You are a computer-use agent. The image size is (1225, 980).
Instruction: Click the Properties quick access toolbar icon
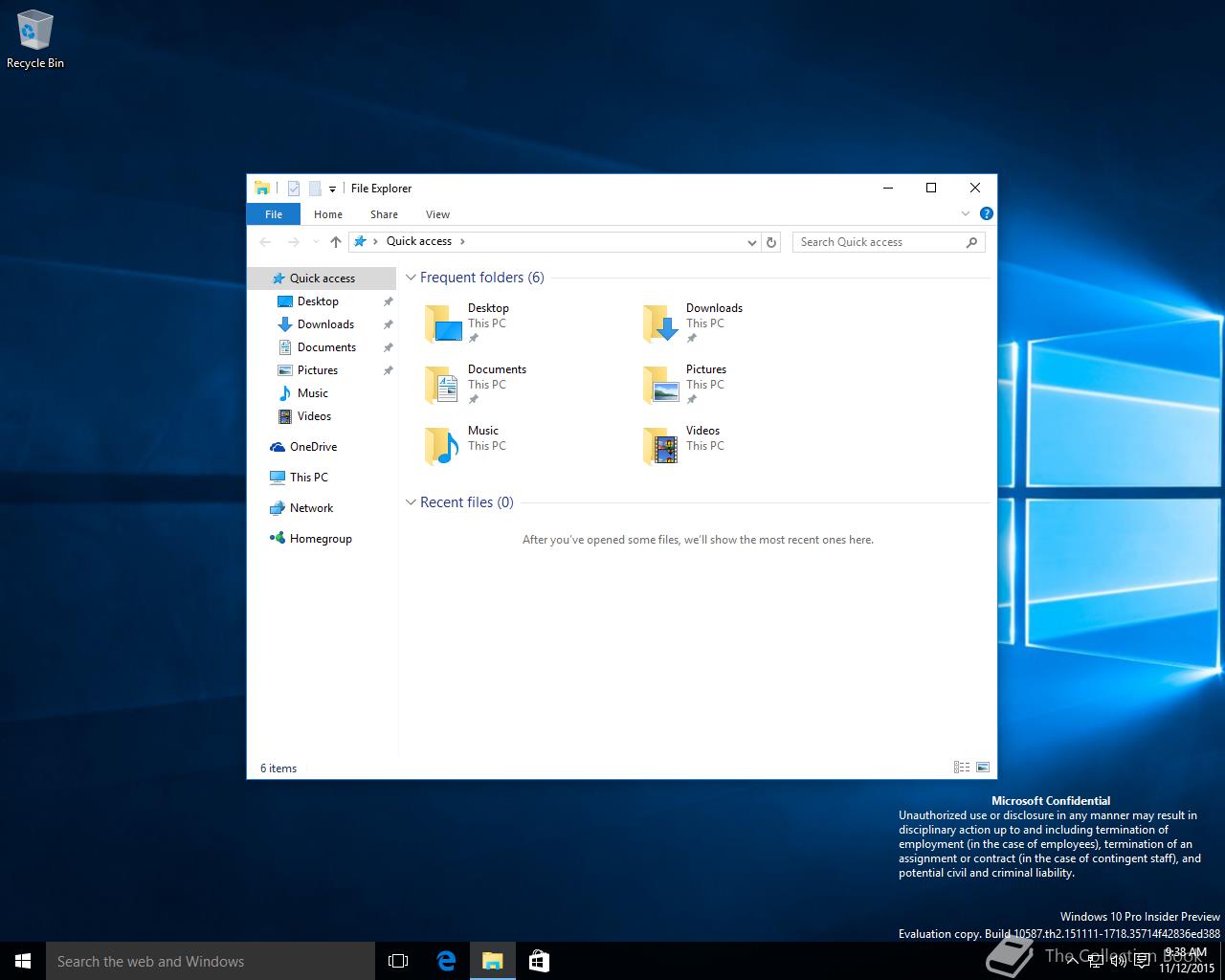(x=294, y=189)
